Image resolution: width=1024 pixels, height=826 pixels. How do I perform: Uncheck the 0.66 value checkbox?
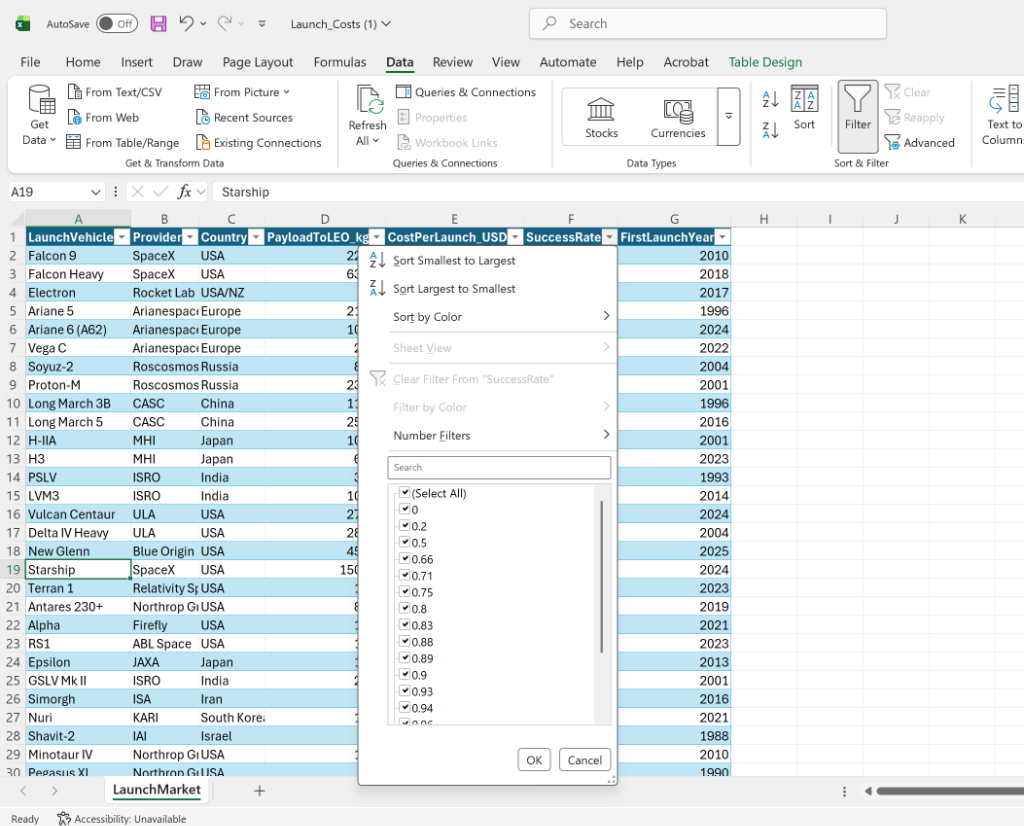[405, 558]
